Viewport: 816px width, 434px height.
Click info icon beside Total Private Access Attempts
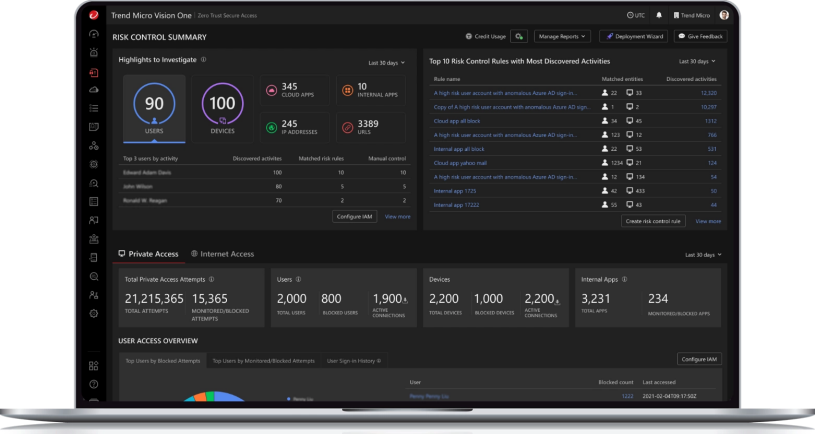211,279
